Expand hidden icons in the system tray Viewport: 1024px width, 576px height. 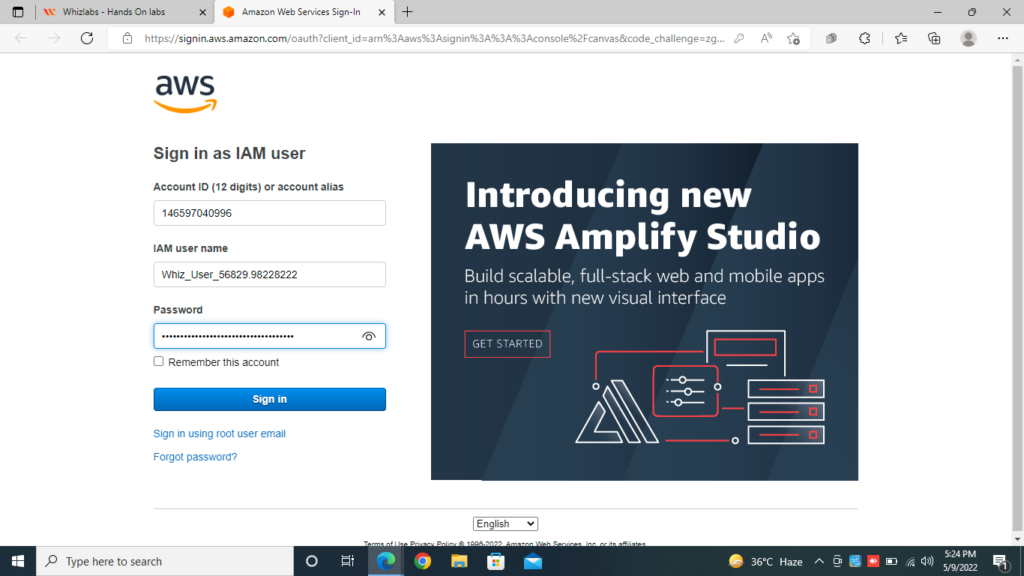pyautogui.click(x=819, y=561)
